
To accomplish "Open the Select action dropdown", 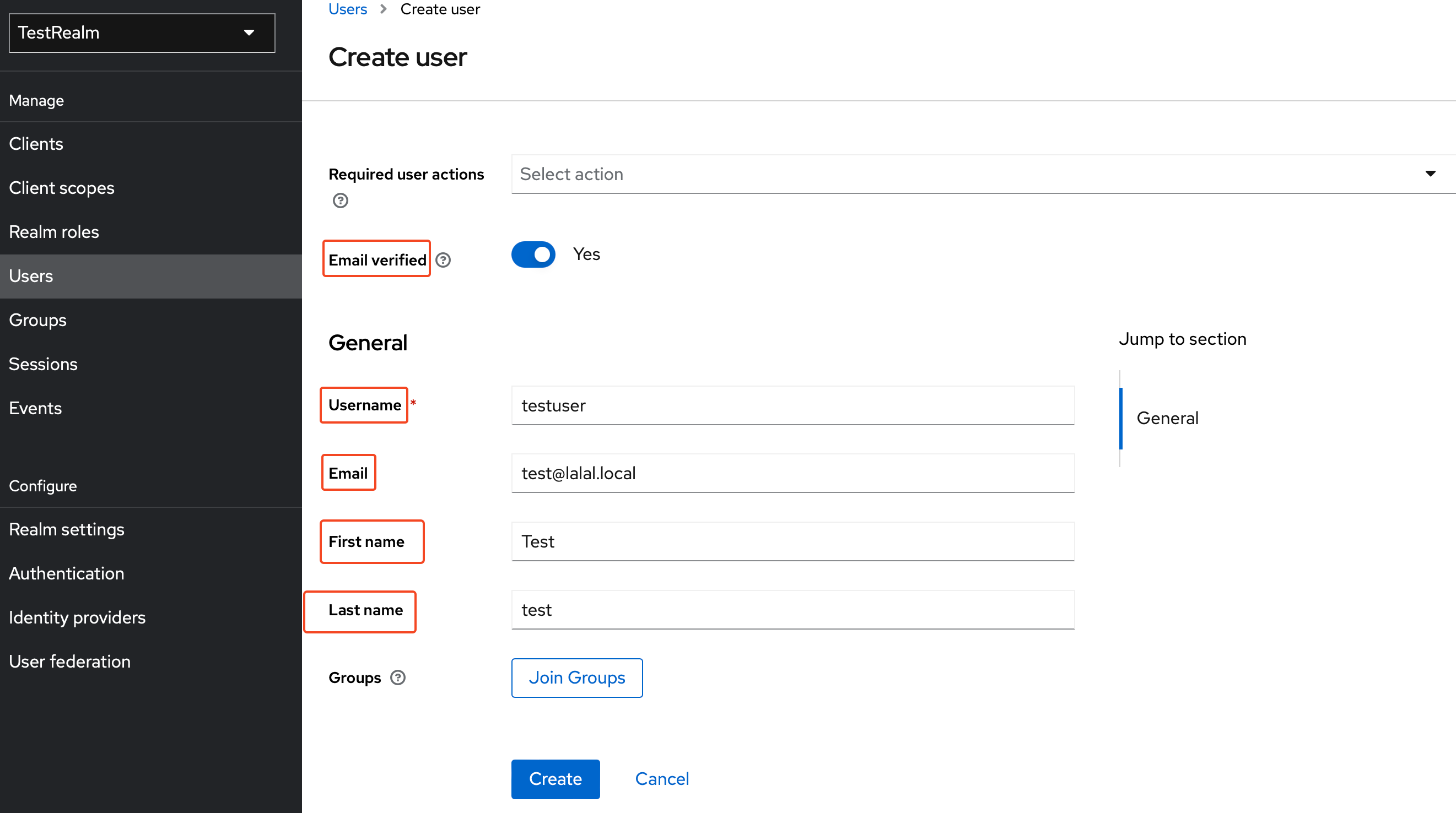I will (984, 174).
